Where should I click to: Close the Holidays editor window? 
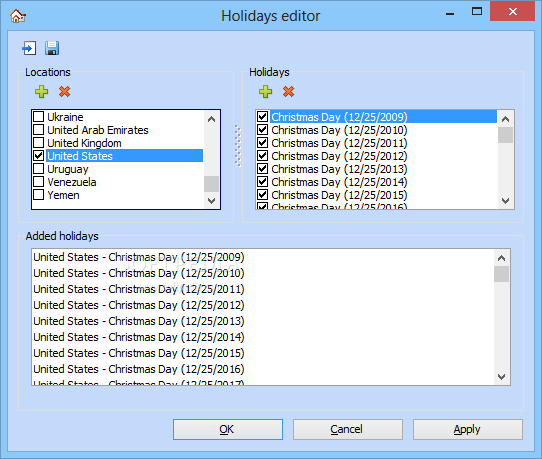513,11
